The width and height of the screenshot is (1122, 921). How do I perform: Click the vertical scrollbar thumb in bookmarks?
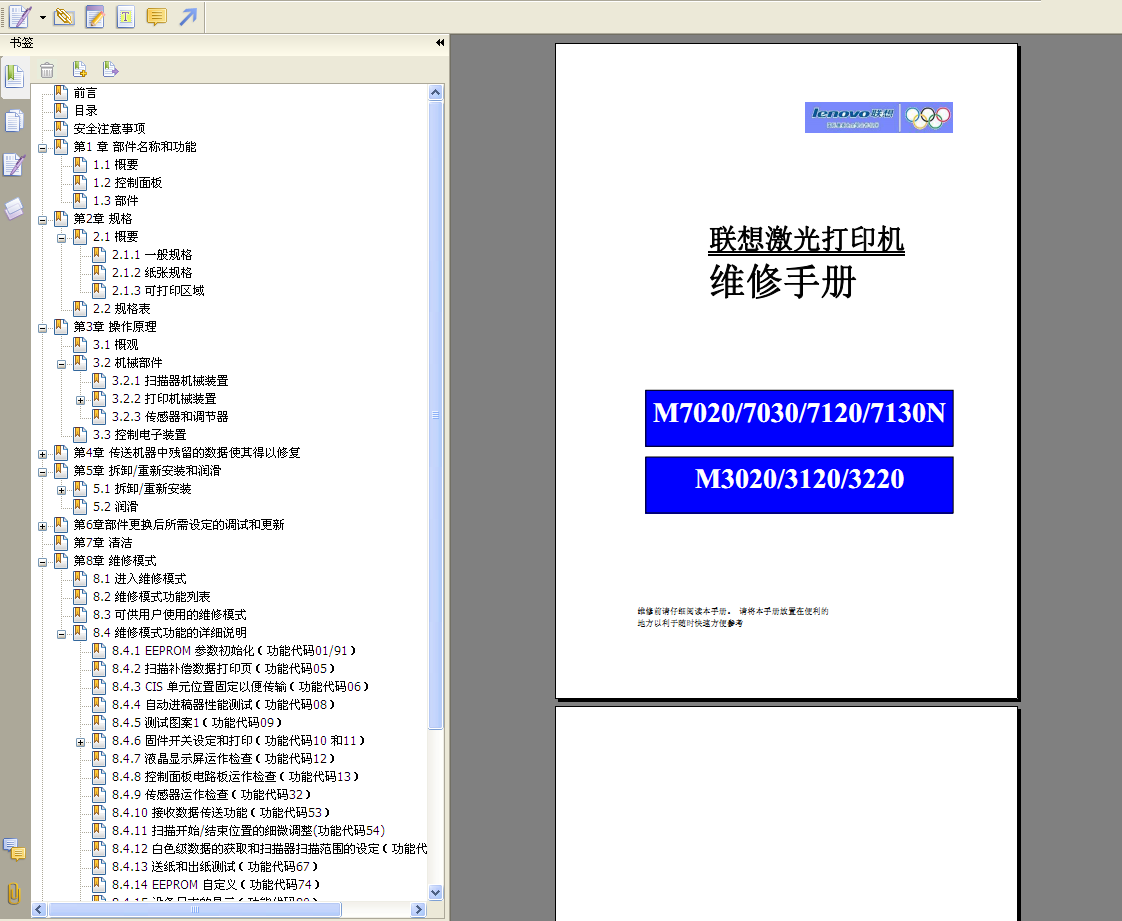[436, 415]
